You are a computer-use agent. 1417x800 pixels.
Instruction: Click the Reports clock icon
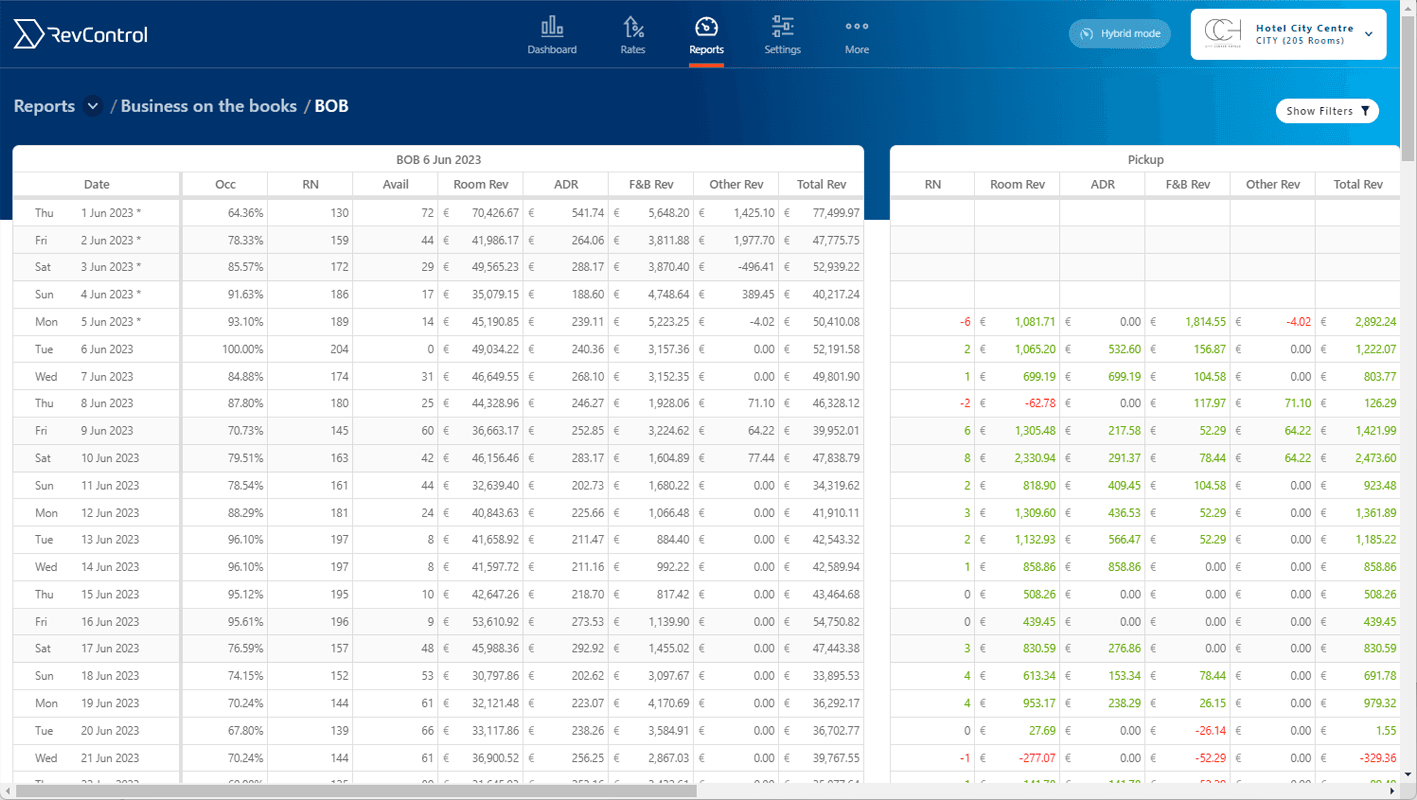[707, 25]
